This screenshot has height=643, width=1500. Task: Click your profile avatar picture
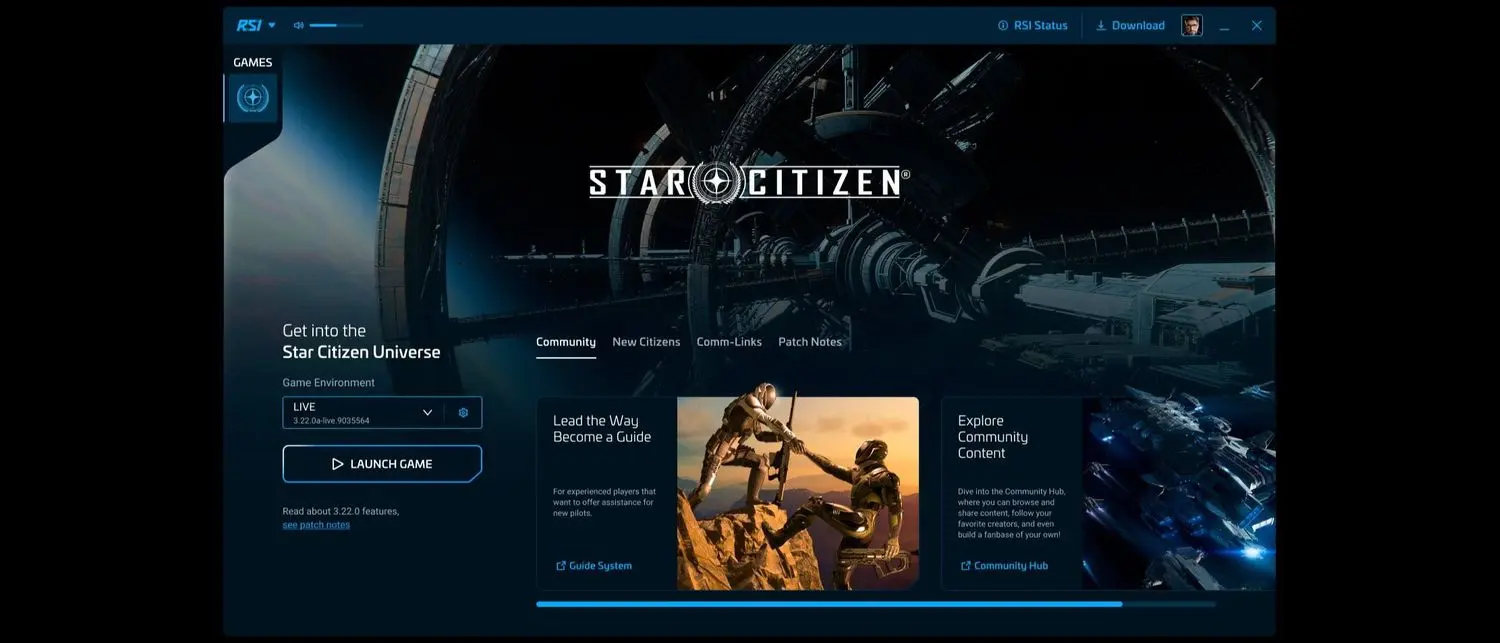(1191, 24)
